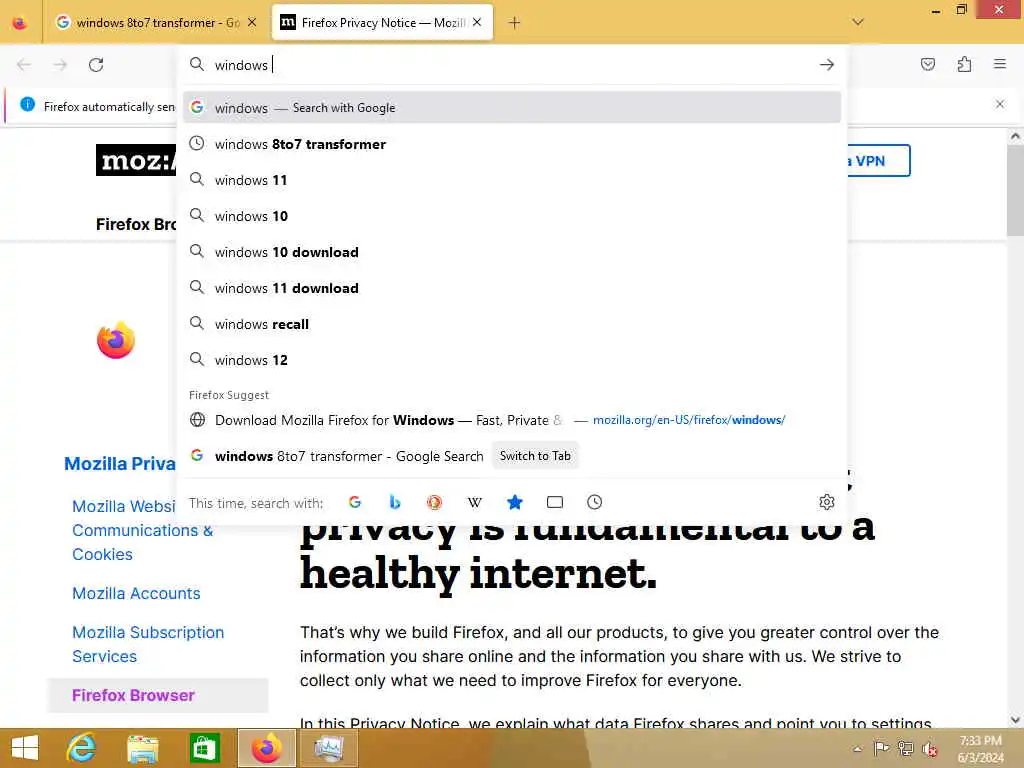Search this time with DuckDuckGo icon
1024x768 pixels.
434,502
